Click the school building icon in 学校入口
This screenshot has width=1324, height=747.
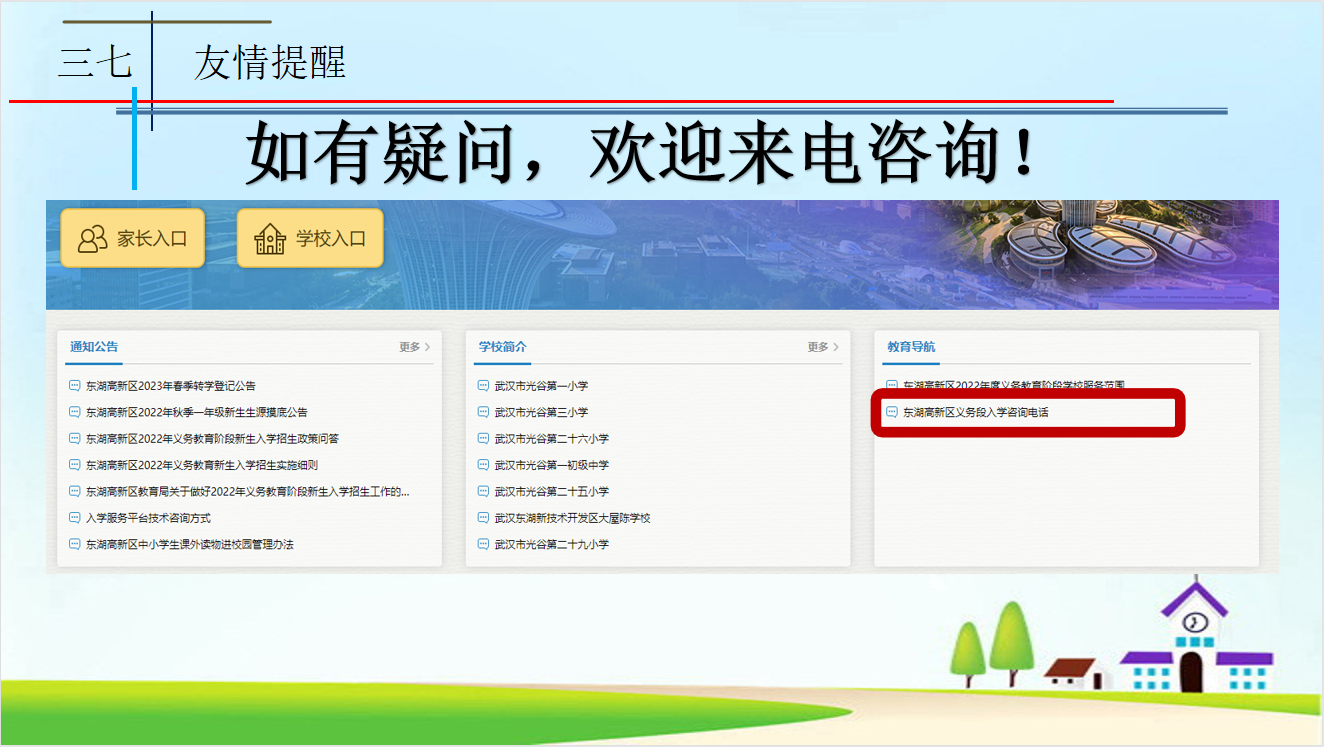[x=270, y=239]
